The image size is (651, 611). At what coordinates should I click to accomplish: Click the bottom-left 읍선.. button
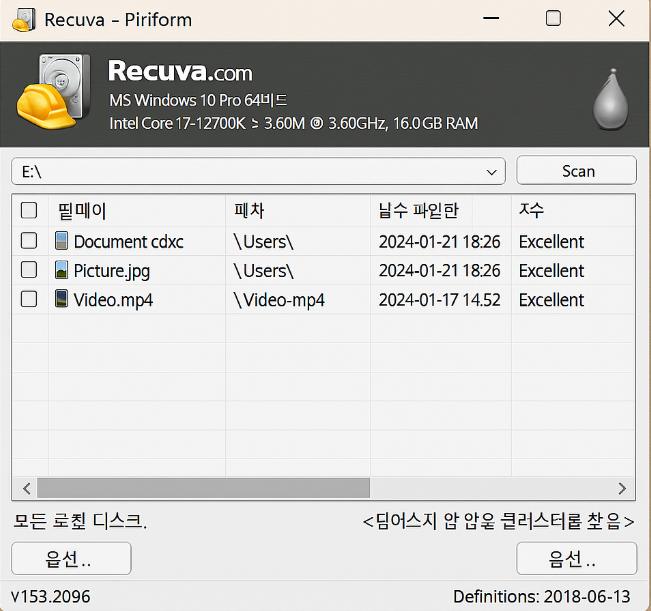71,558
